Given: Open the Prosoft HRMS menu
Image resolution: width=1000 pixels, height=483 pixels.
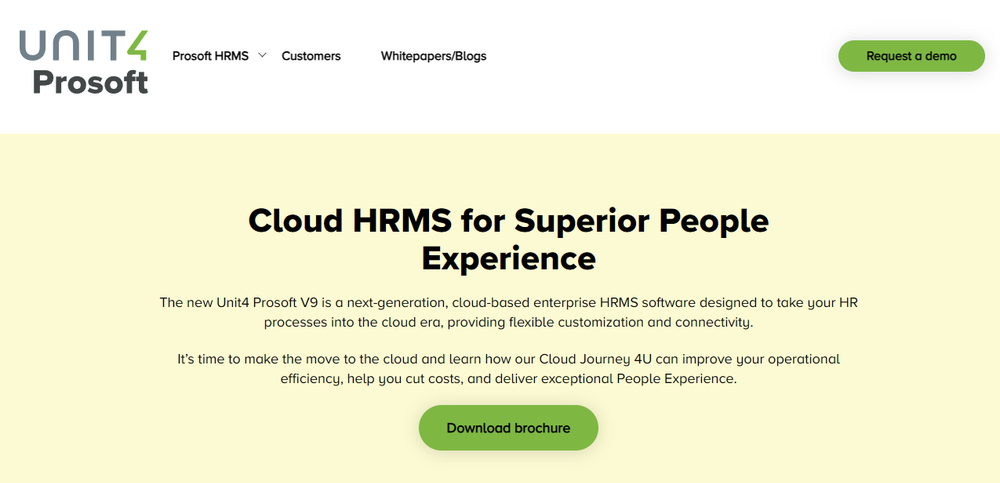Looking at the screenshot, I should [x=210, y=56].
